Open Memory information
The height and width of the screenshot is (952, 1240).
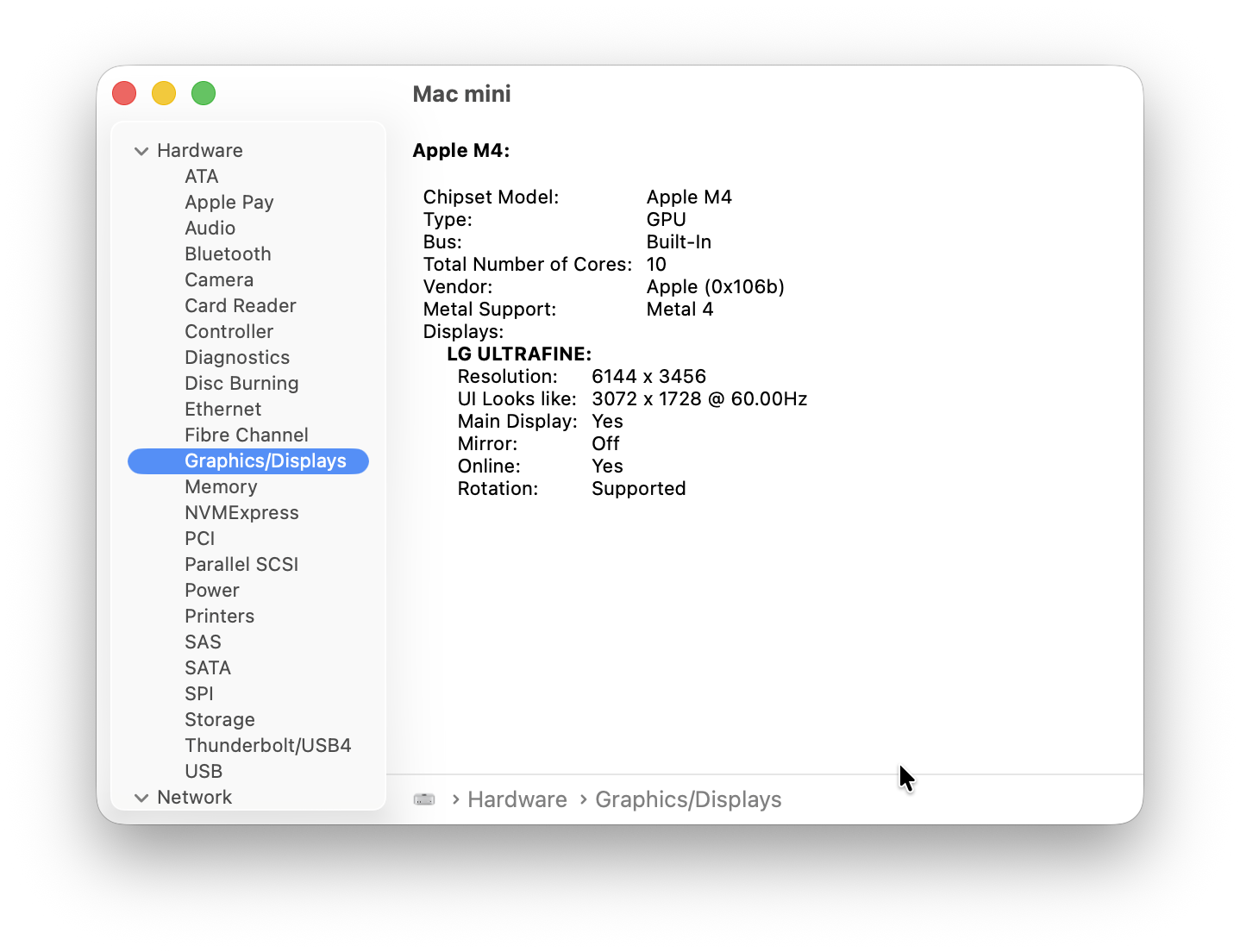pyautogui.click(x=221, y=486)
